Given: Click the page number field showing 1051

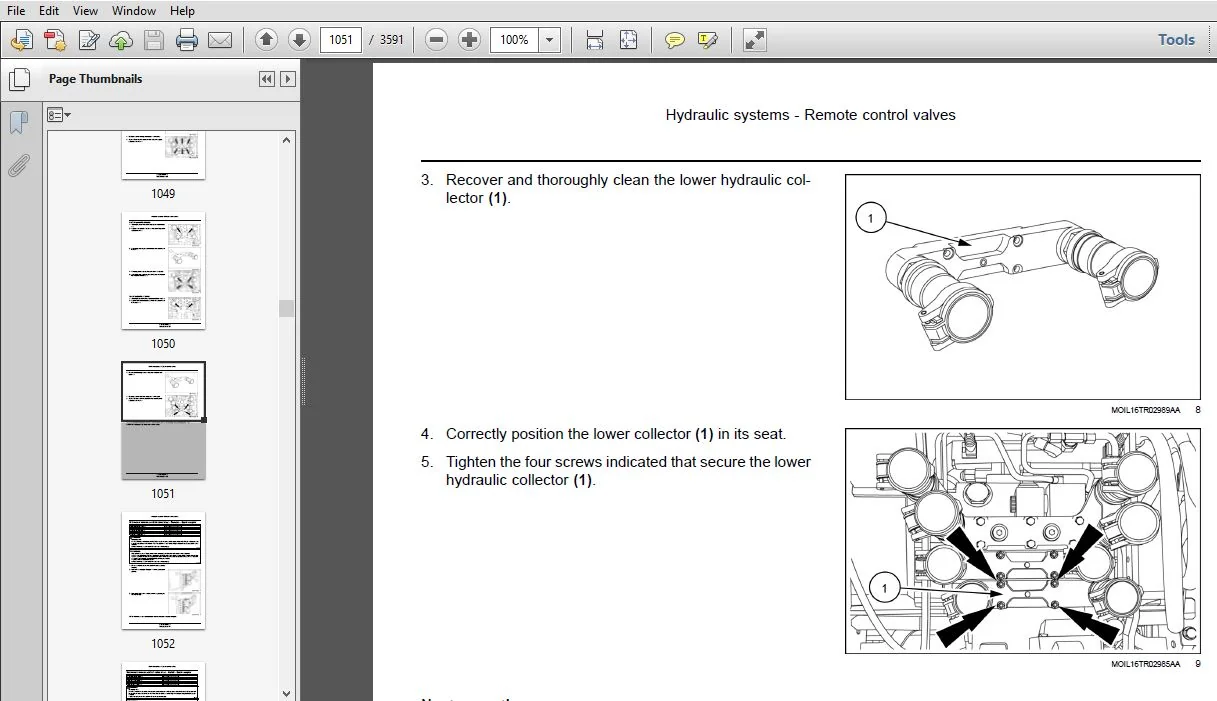Looking at the screenshot, I should pyautogui.click(x=341, y=40).
